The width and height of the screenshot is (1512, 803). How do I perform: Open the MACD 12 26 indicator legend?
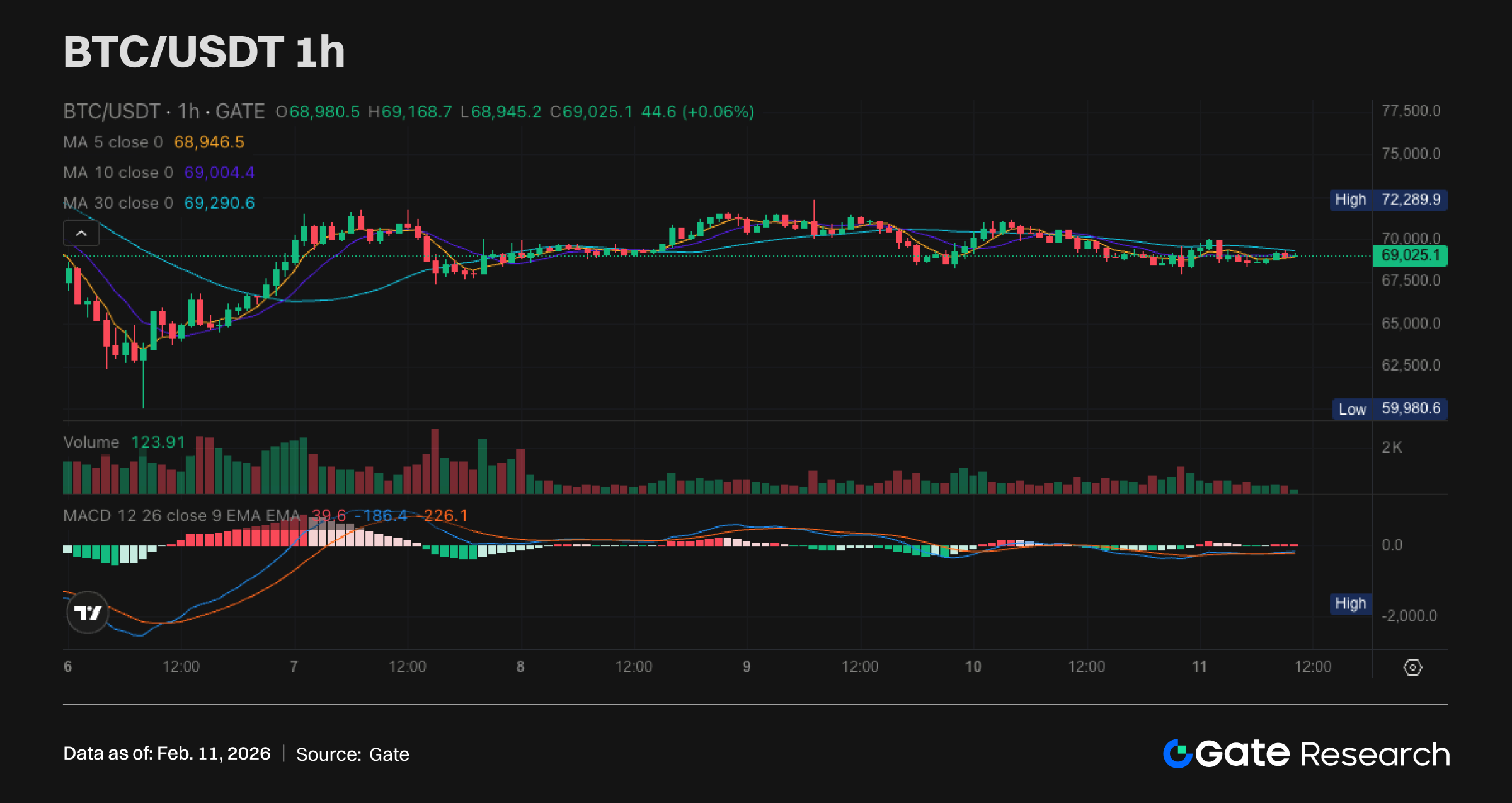coord(181,516)
